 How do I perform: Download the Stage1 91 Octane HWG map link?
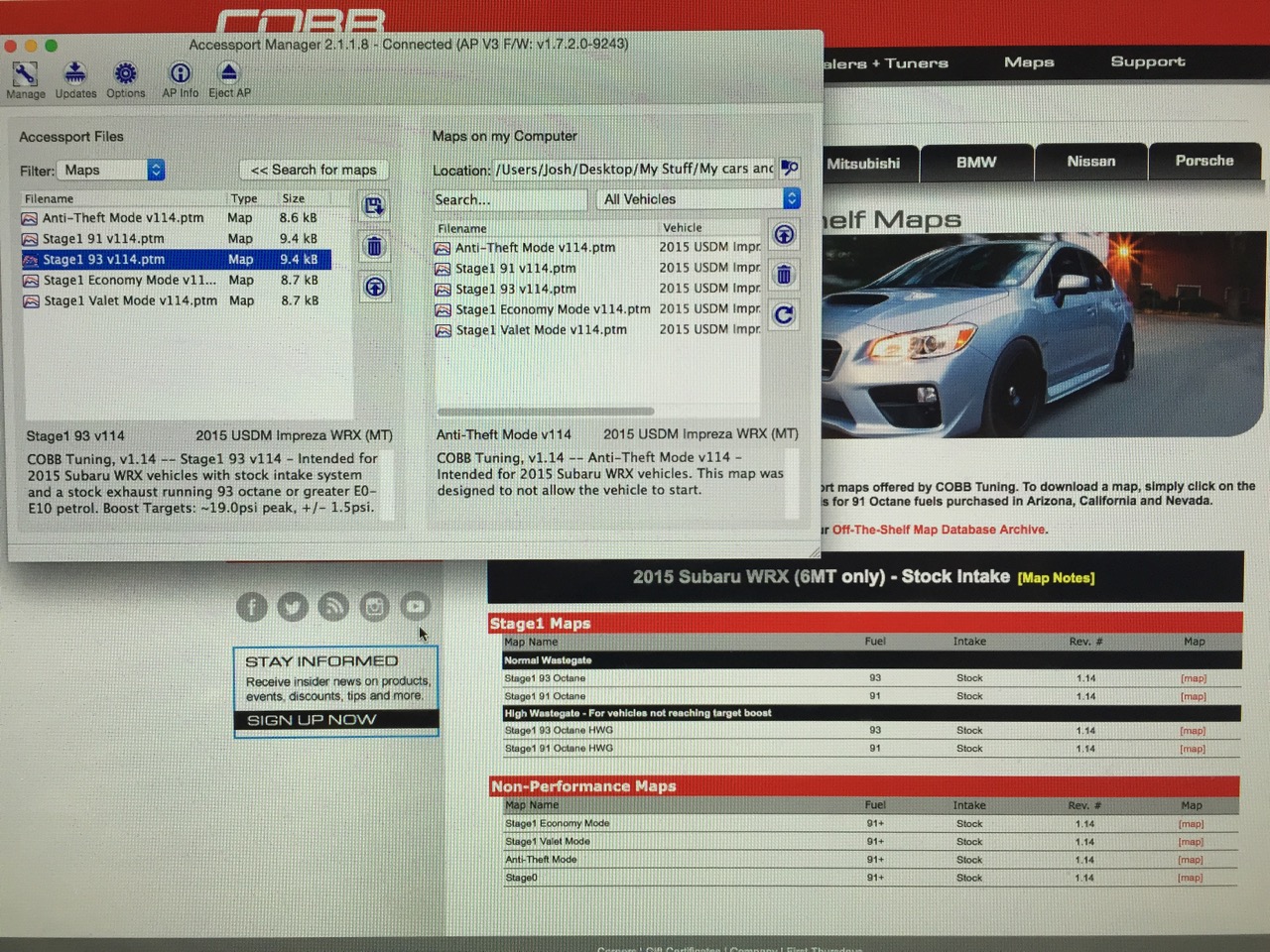pyautogui.click(x=1193, y=749)
